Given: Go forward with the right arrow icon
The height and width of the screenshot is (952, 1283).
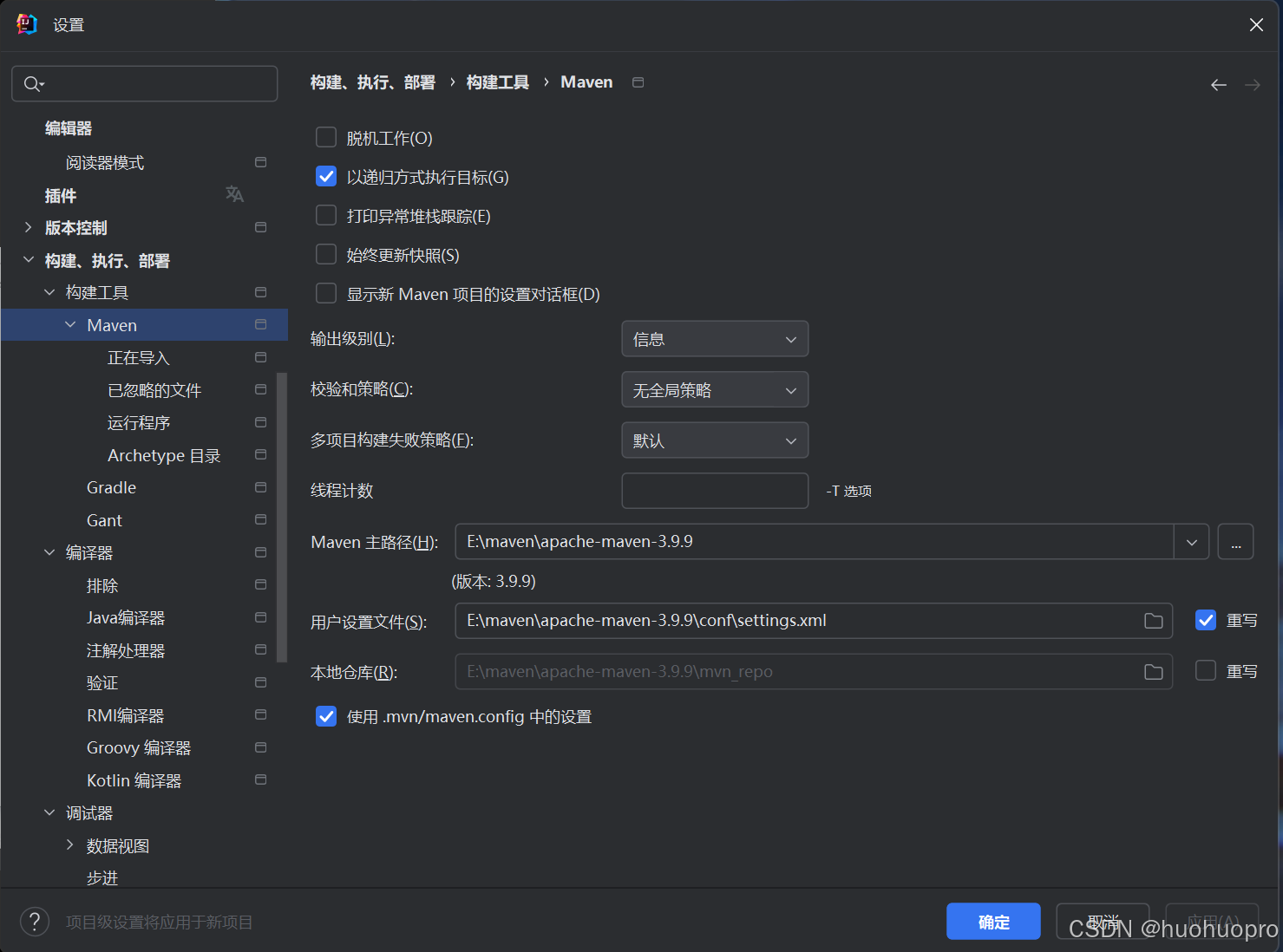Looking at the screenshot, I should 1253,85.
